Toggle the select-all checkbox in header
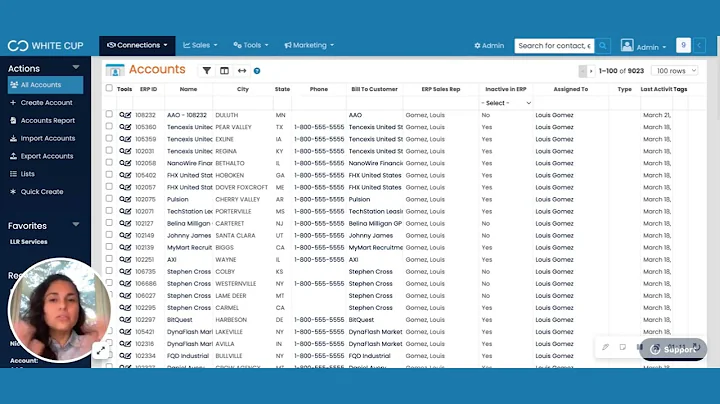This screenshot has width=720, height=404. 109,88
